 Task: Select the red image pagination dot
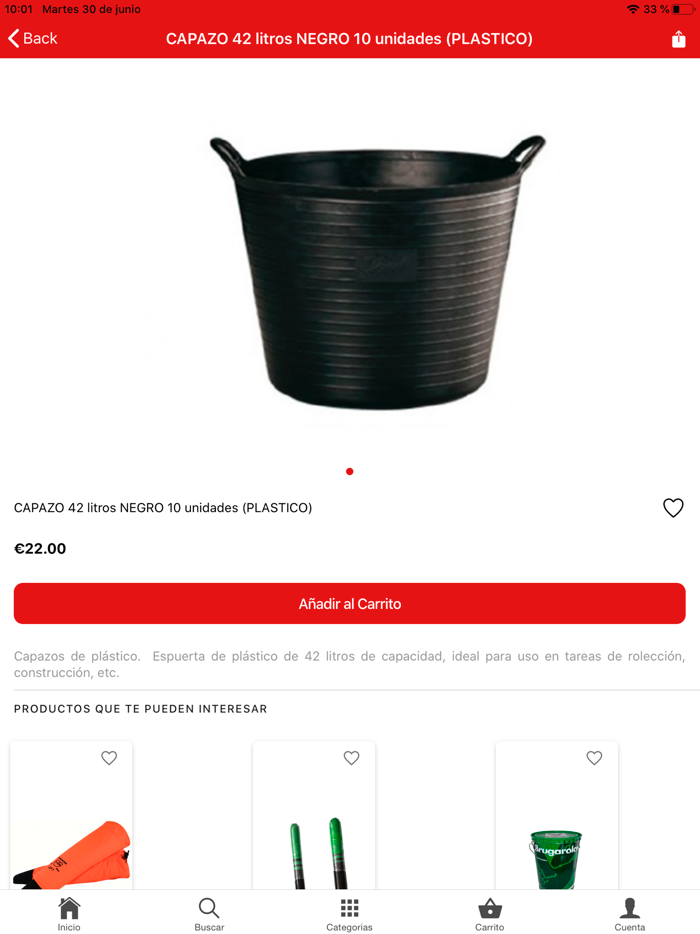pyautogui.click(x=350, y=472)
